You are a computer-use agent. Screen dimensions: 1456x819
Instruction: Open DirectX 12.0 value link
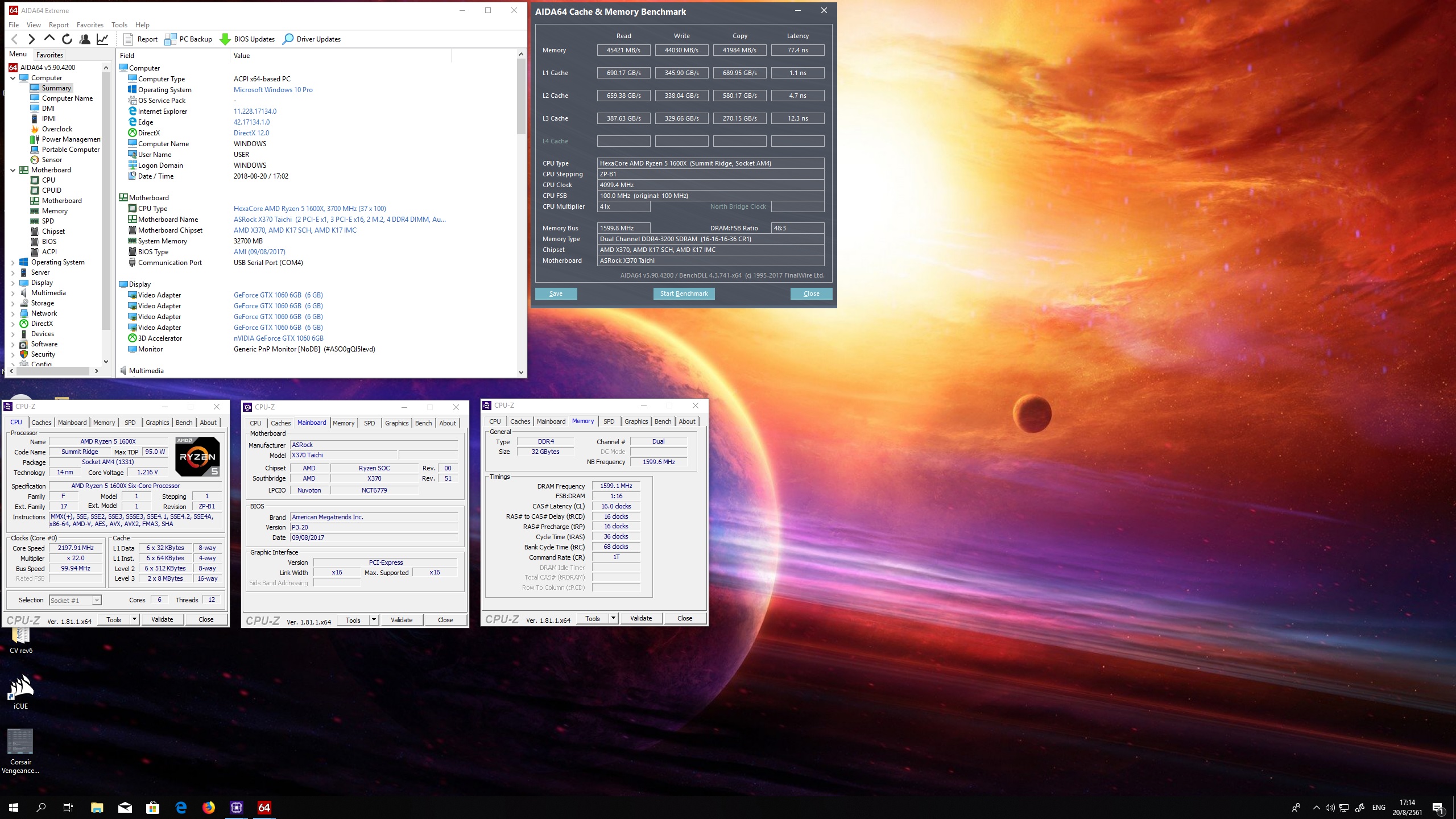pos(251,133)
